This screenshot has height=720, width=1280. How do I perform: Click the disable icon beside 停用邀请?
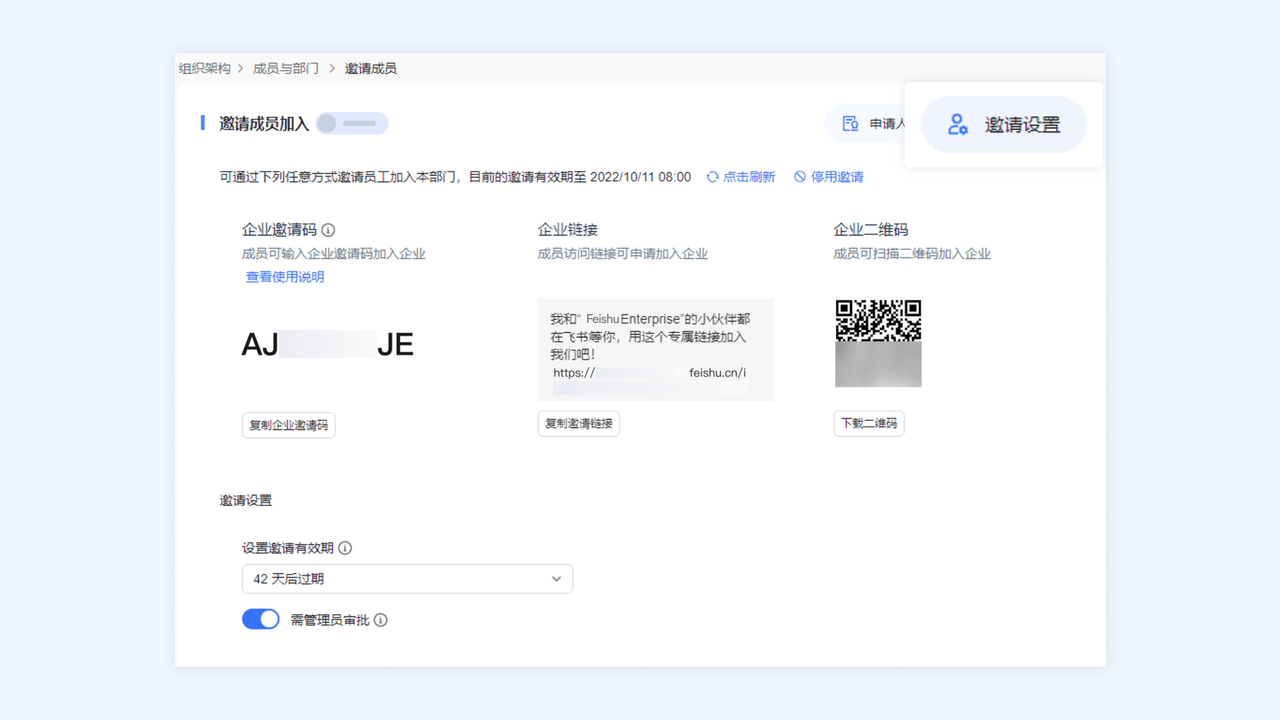click(800, 177)
